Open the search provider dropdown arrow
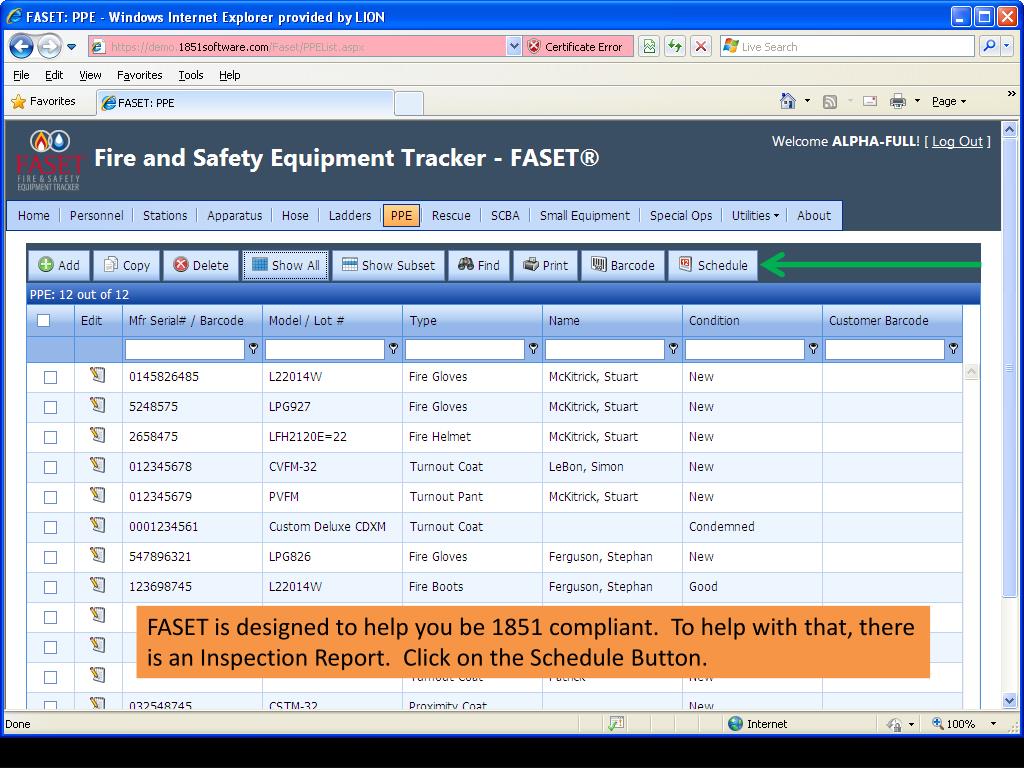1024x768 pixels. 1007,46
